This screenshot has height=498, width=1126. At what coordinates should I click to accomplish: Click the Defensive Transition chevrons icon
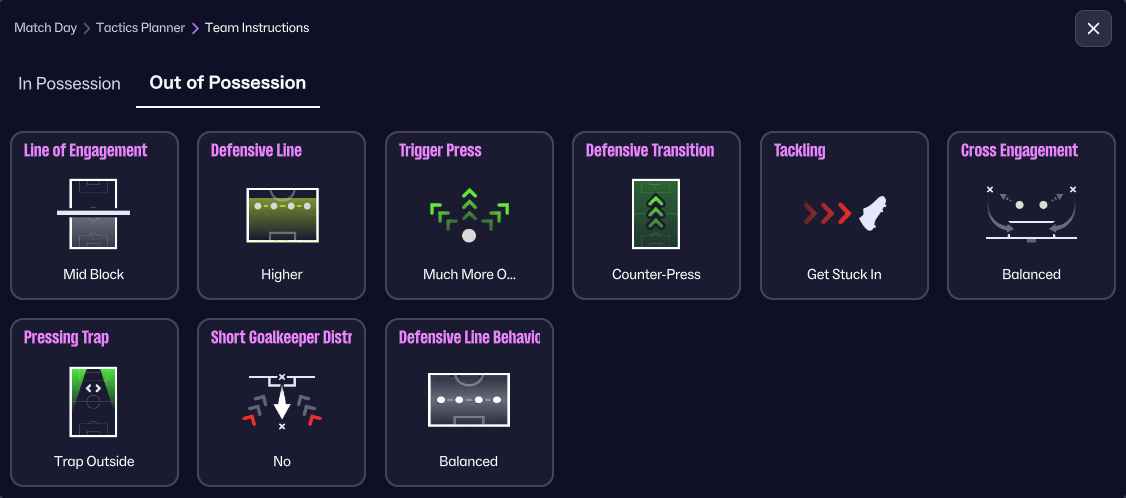pos(656,213)
